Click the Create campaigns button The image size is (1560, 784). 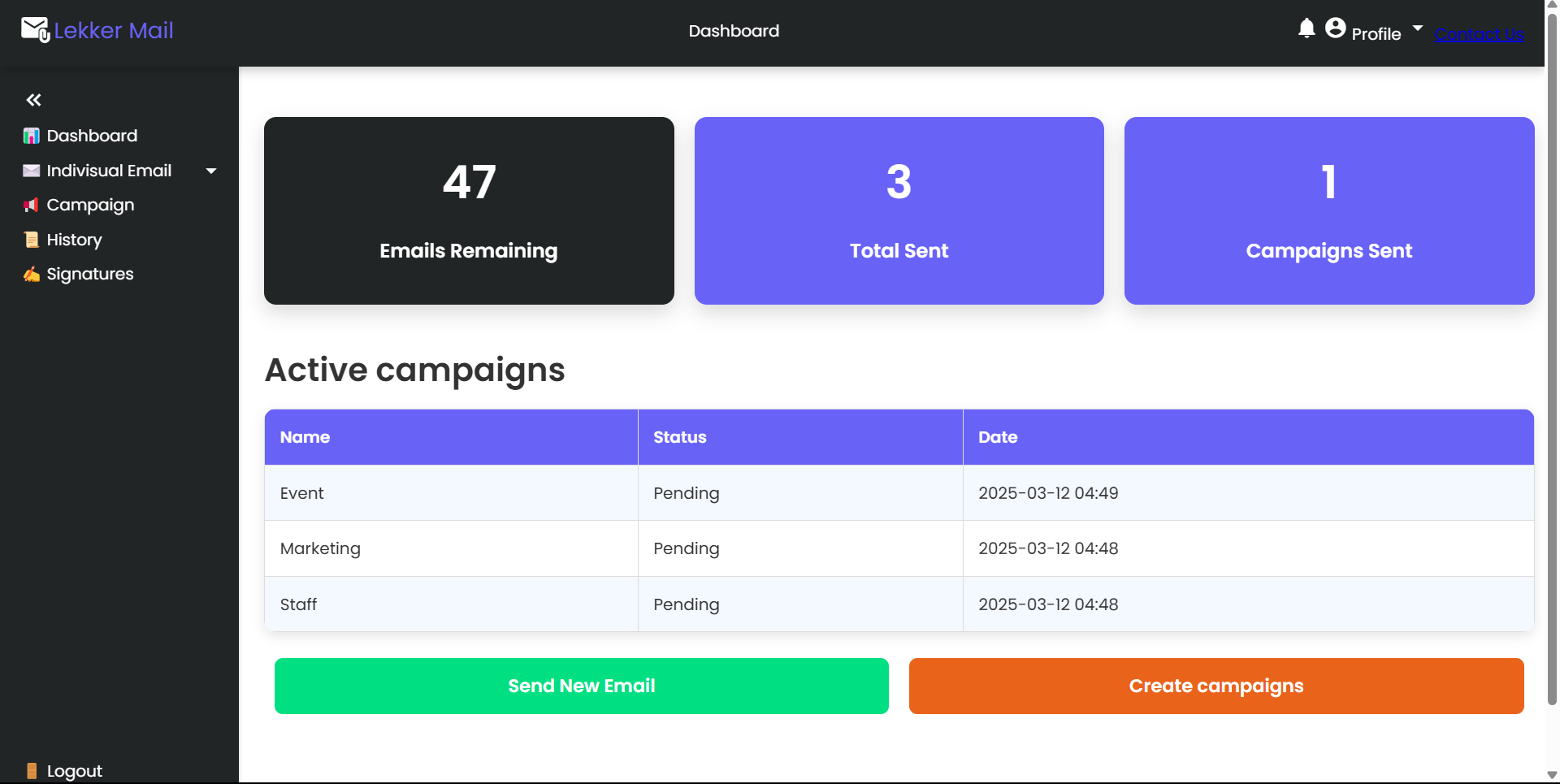tap(1215, 685)
